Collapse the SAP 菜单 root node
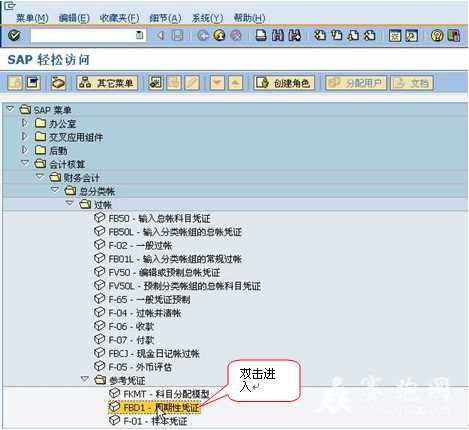Screen dimensions: 469x430 10,109
